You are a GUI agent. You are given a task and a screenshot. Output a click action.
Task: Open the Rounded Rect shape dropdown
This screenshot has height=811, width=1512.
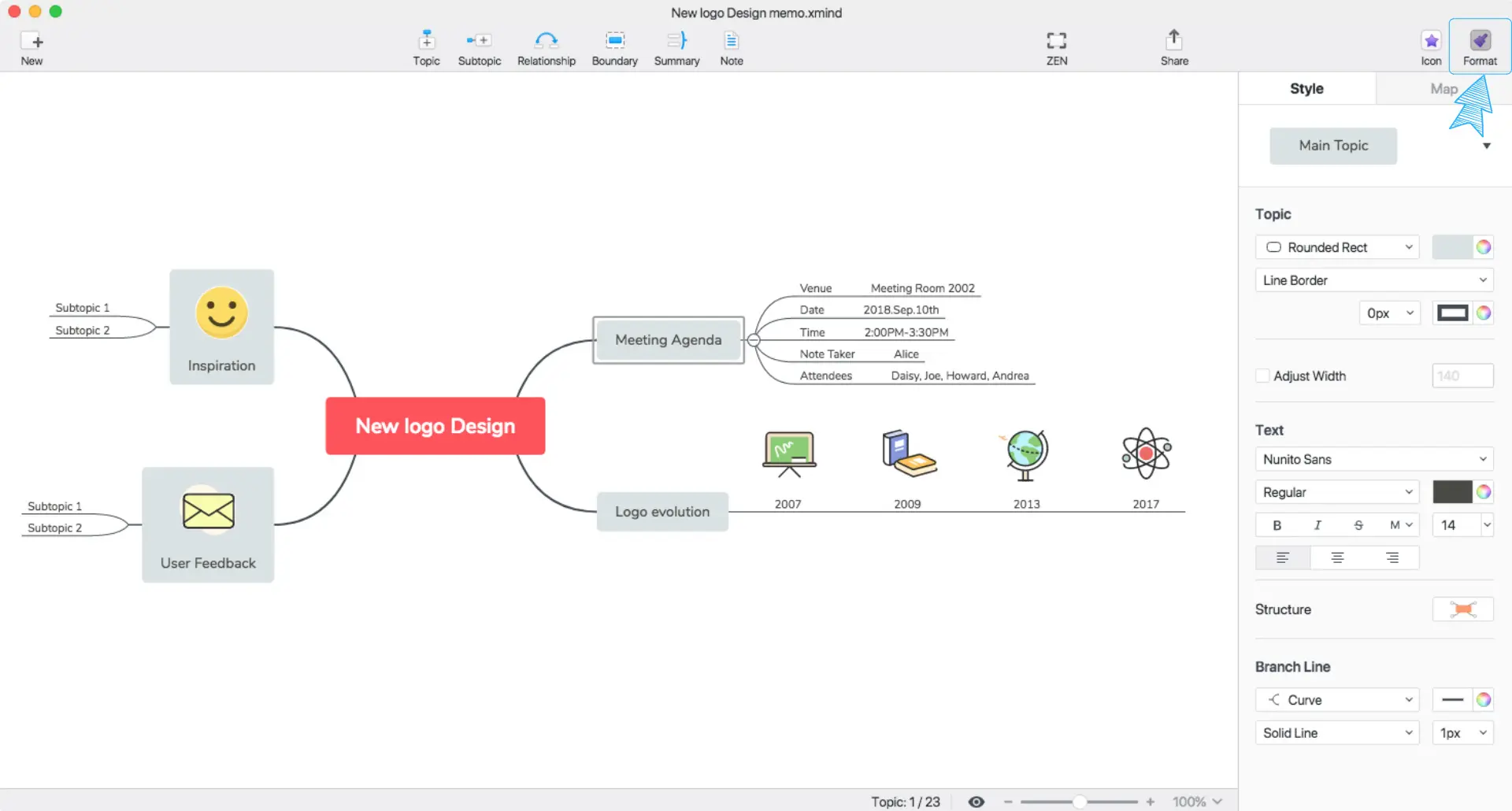(x=1337, y=247)
